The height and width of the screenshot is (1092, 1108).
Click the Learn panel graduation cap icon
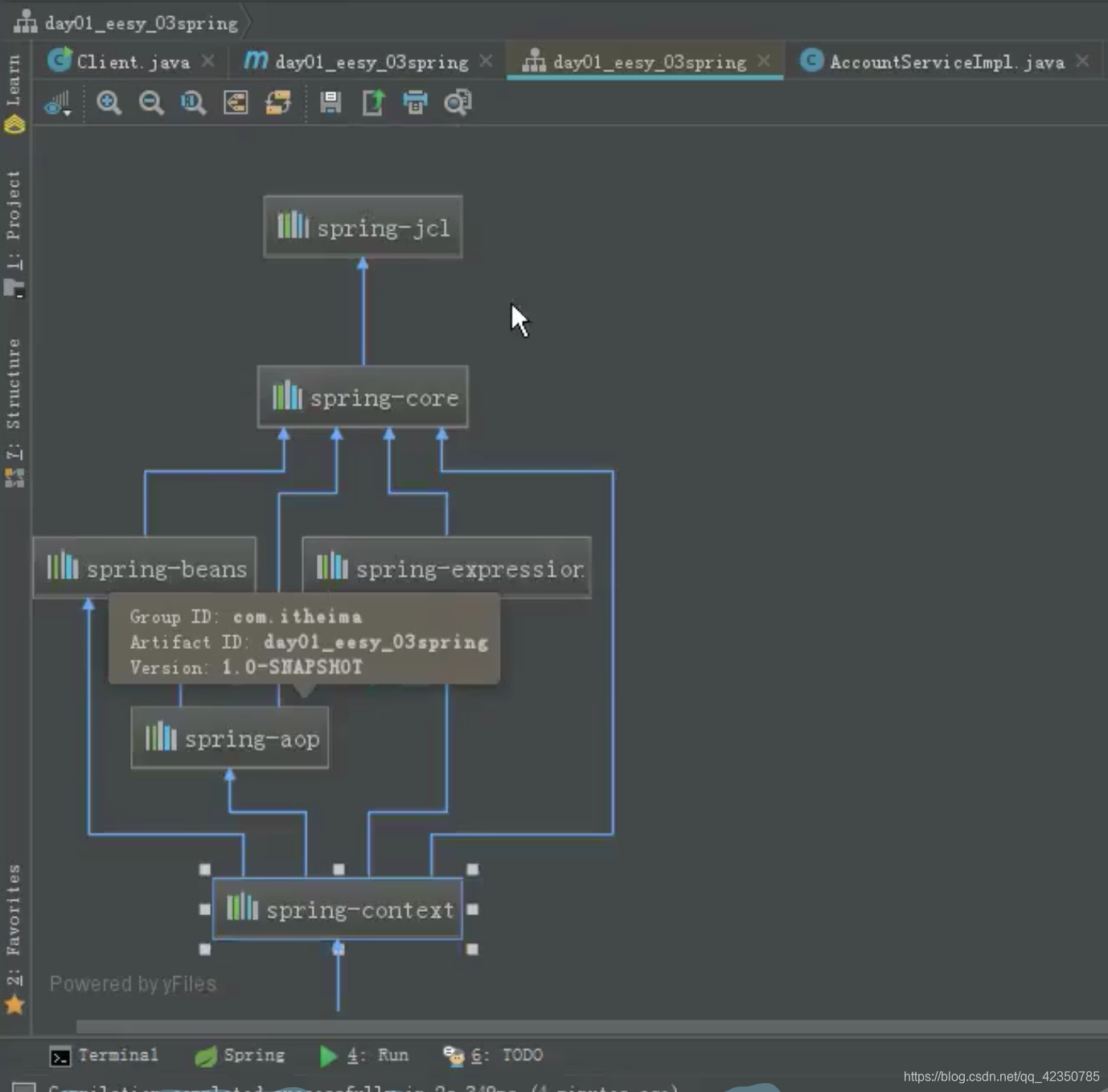14,125
